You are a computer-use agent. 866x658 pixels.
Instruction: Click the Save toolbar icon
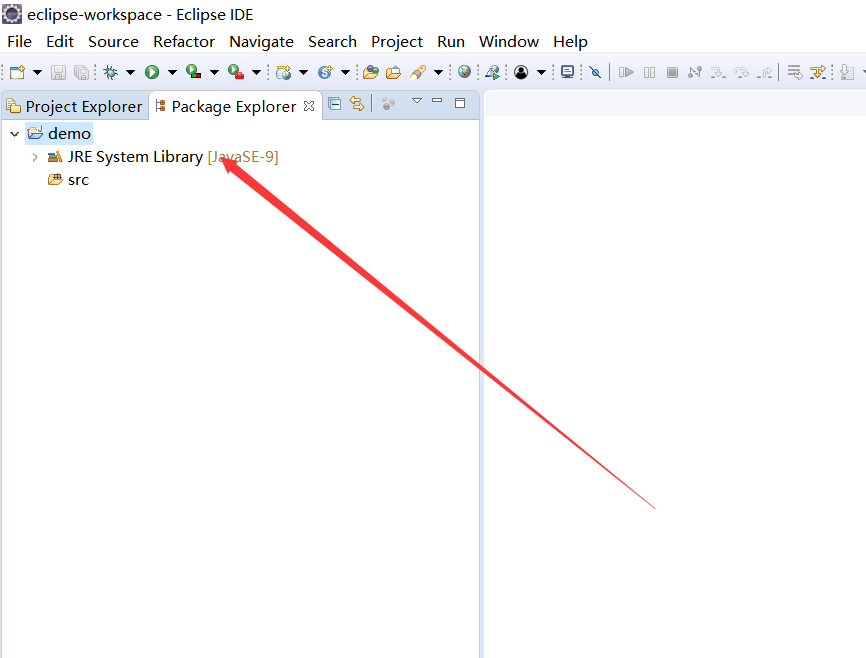tap(59, 72)
